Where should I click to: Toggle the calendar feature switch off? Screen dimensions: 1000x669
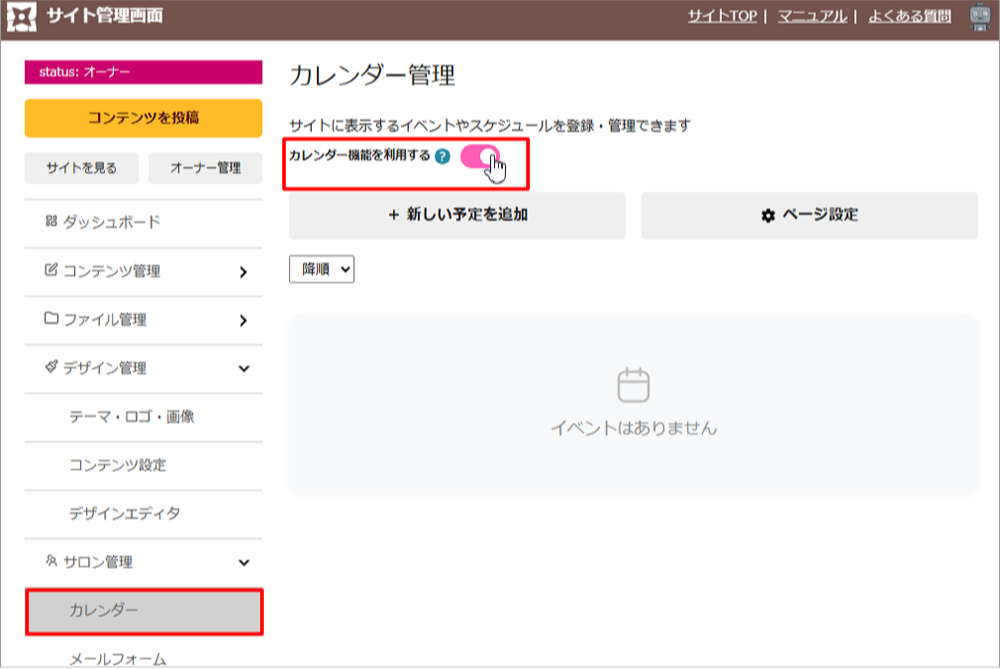tap(480, 157)
